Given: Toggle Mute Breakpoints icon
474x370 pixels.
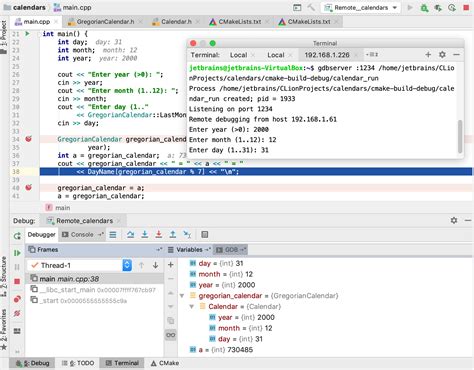Looking at the screenshot, I should [17, 313].
